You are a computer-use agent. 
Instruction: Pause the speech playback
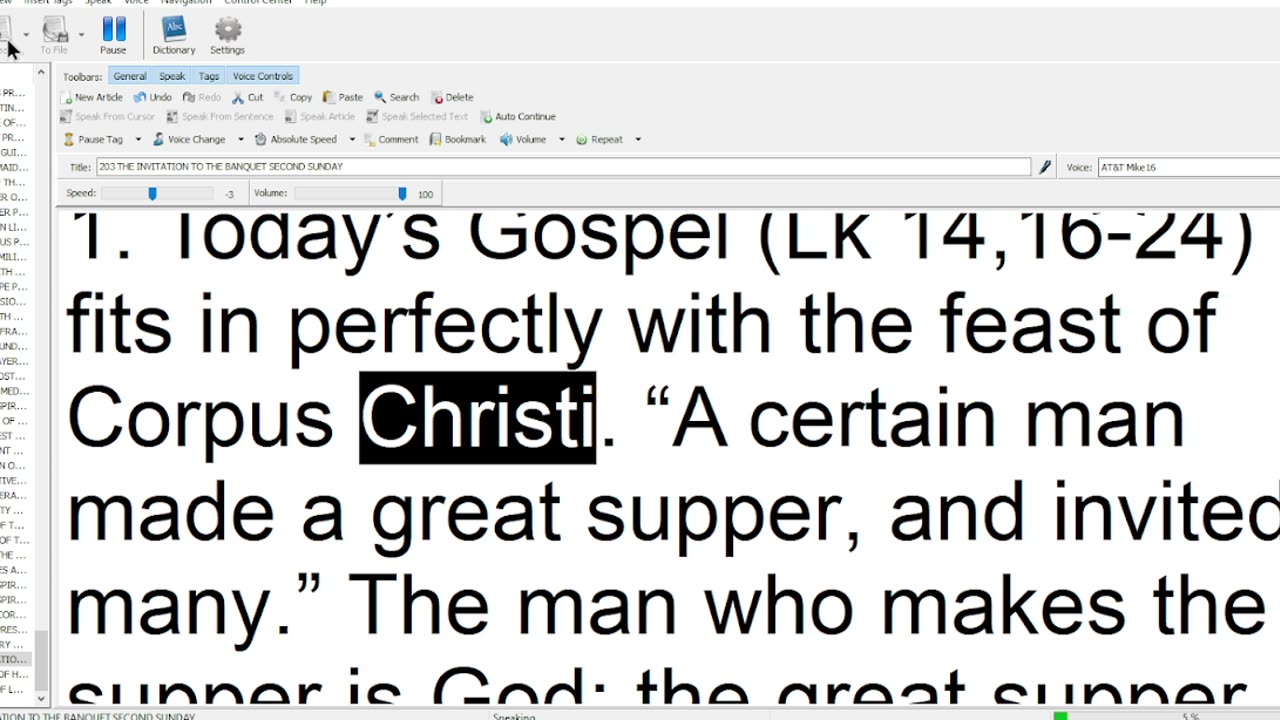pyautogui.click(x=113, y=36)
